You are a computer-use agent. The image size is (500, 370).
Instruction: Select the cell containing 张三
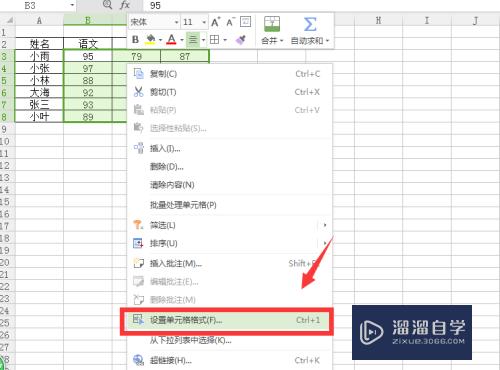(39, 105)
